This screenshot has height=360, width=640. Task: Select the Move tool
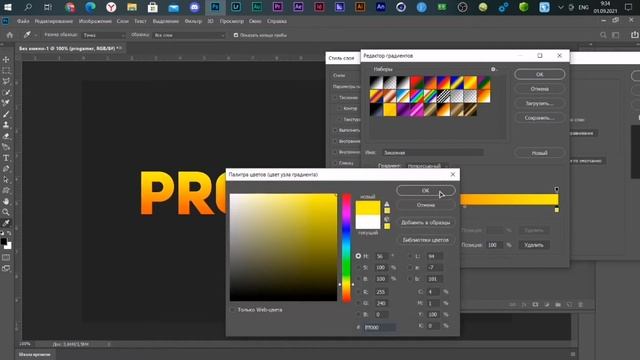(x=6, y=60)
